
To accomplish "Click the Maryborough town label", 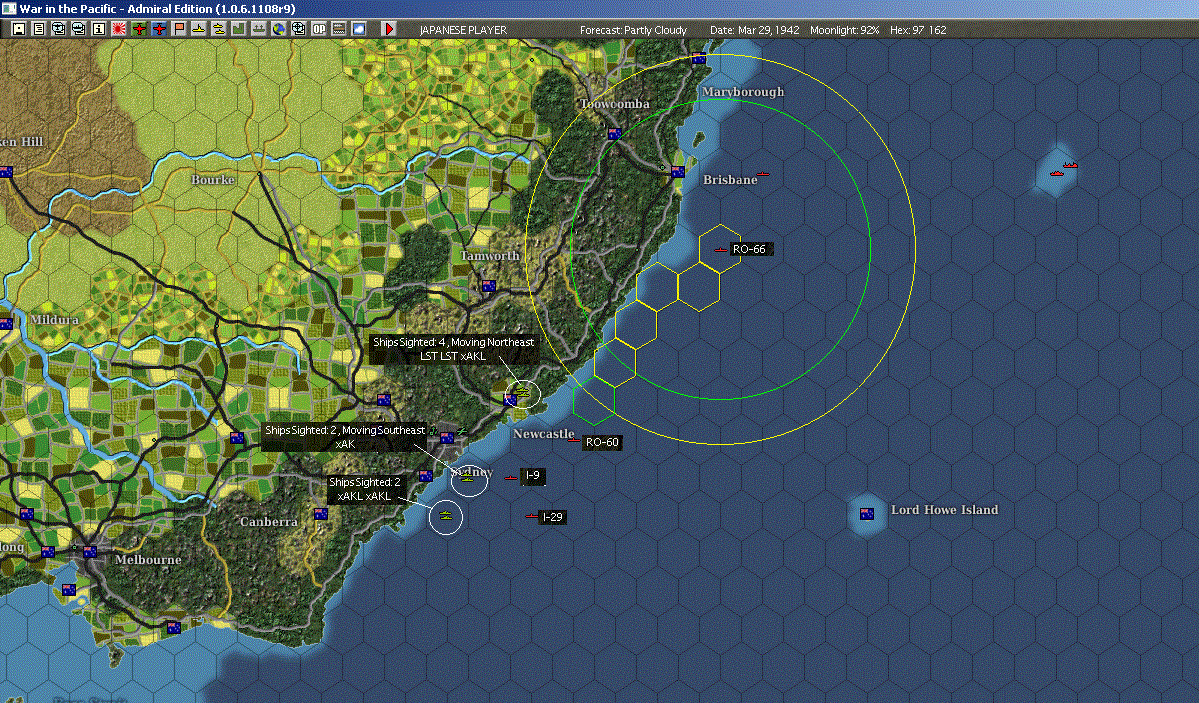I will 743,92.
